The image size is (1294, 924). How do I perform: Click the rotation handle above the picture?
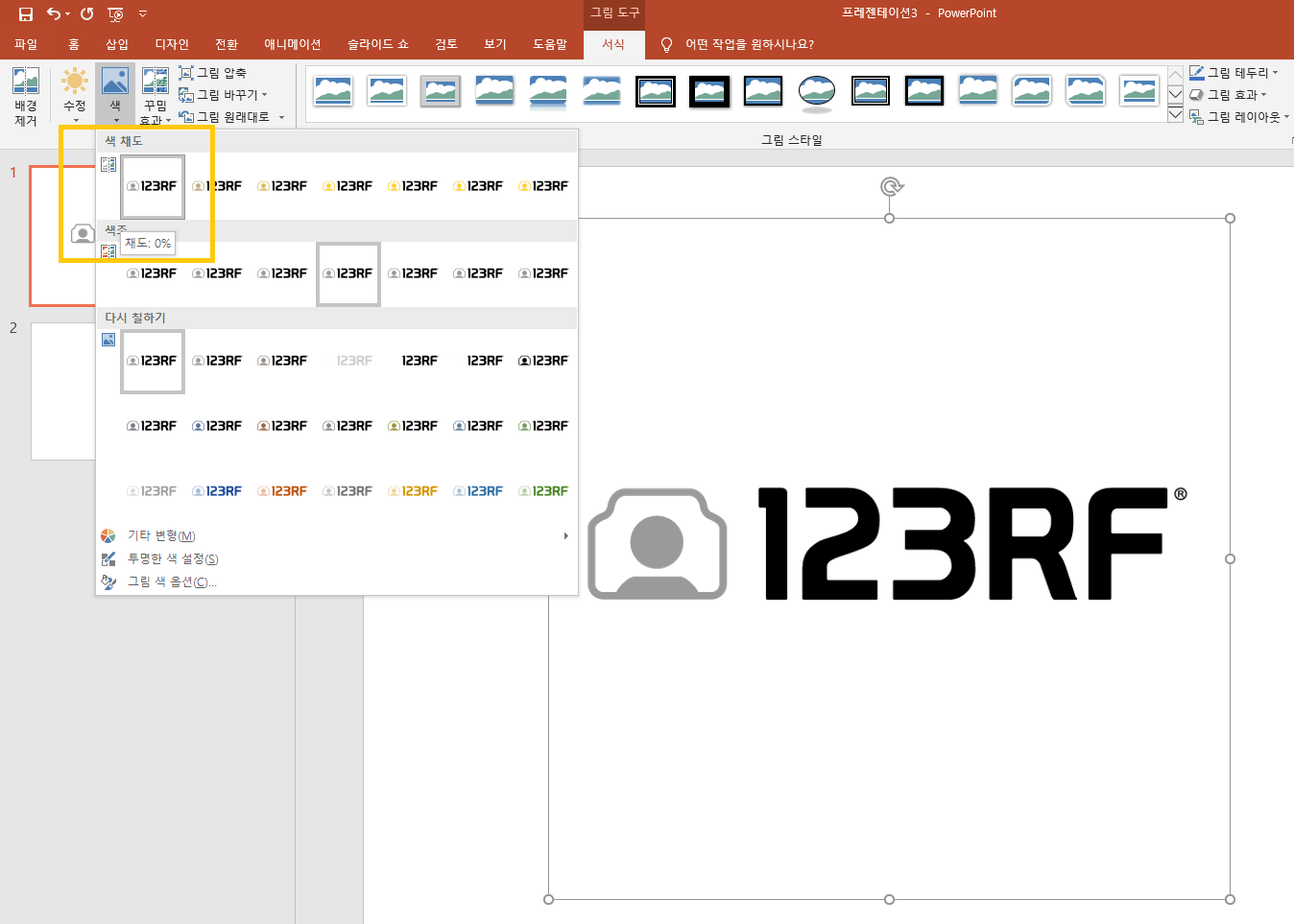click(x=892, y=186)
